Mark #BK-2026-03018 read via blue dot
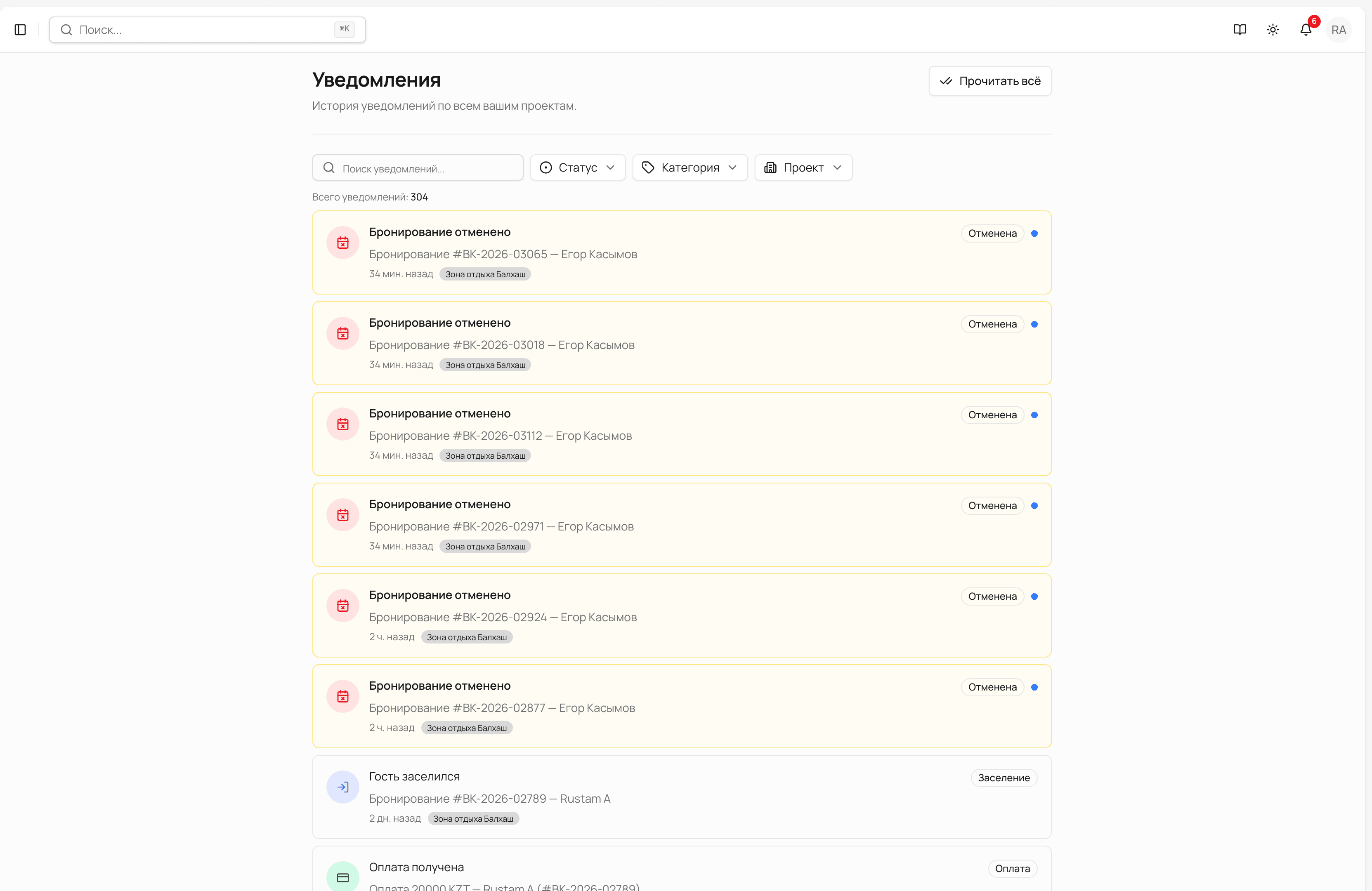Viewport: 1372px width, 891px height. (1034, 325)
